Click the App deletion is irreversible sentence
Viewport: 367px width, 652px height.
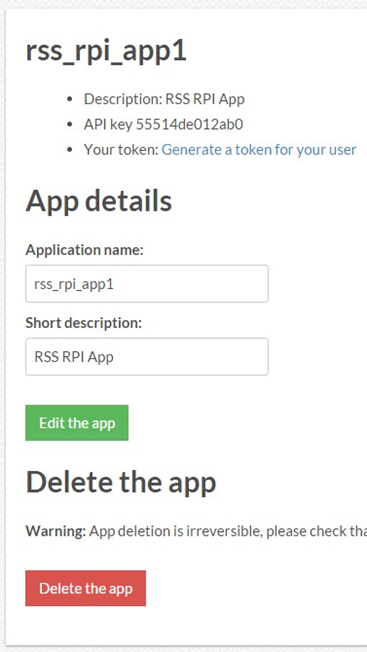228,531
